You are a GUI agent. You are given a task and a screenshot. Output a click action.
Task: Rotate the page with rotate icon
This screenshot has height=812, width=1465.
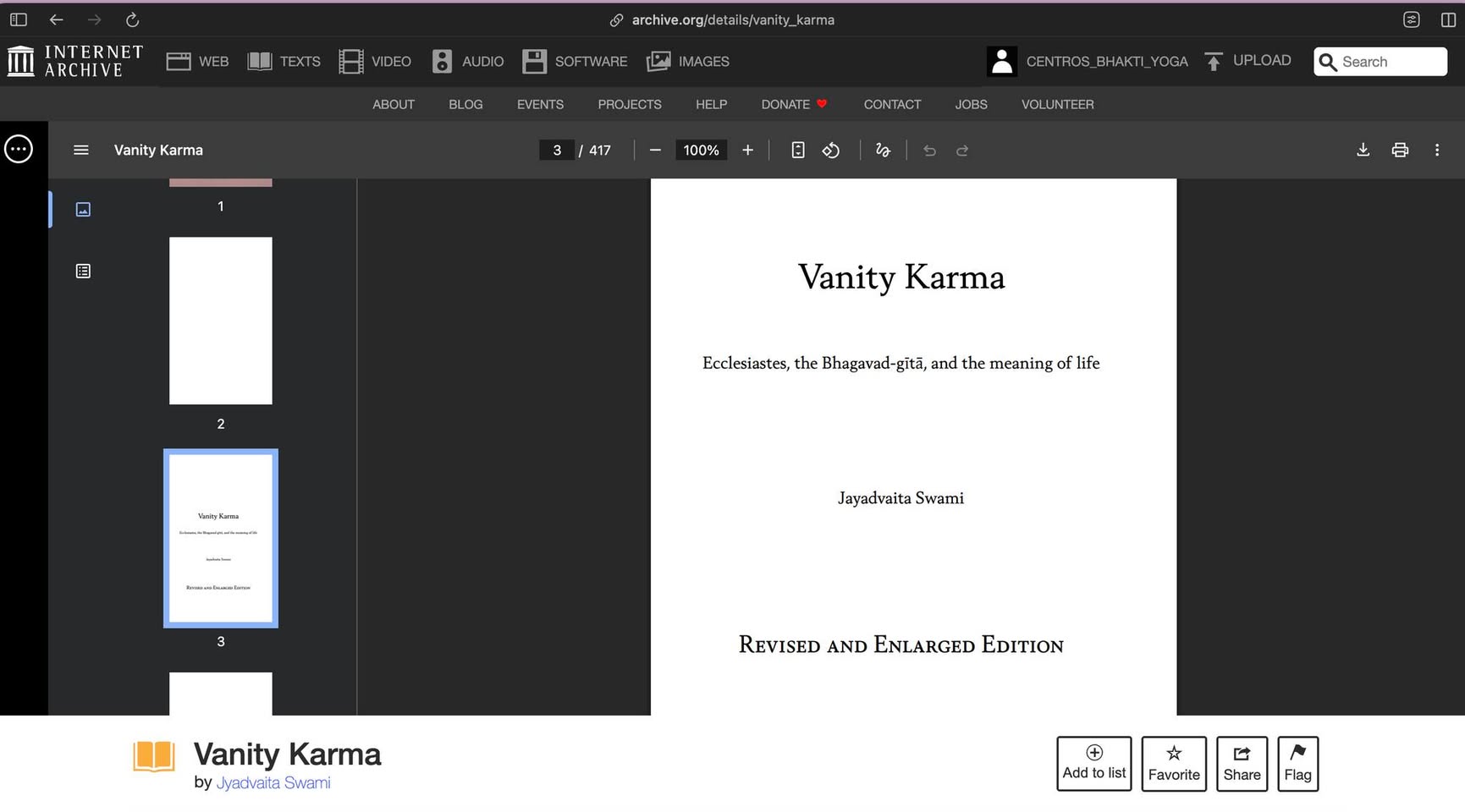tap(831, 150)
